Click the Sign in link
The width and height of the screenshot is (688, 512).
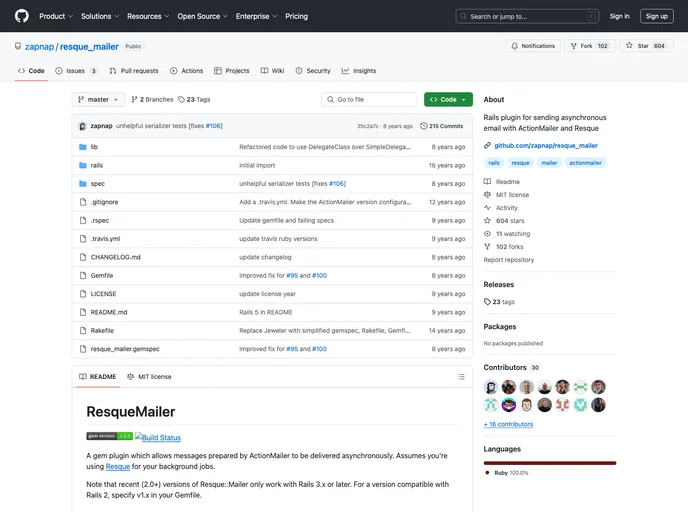[x=619, y=16]
